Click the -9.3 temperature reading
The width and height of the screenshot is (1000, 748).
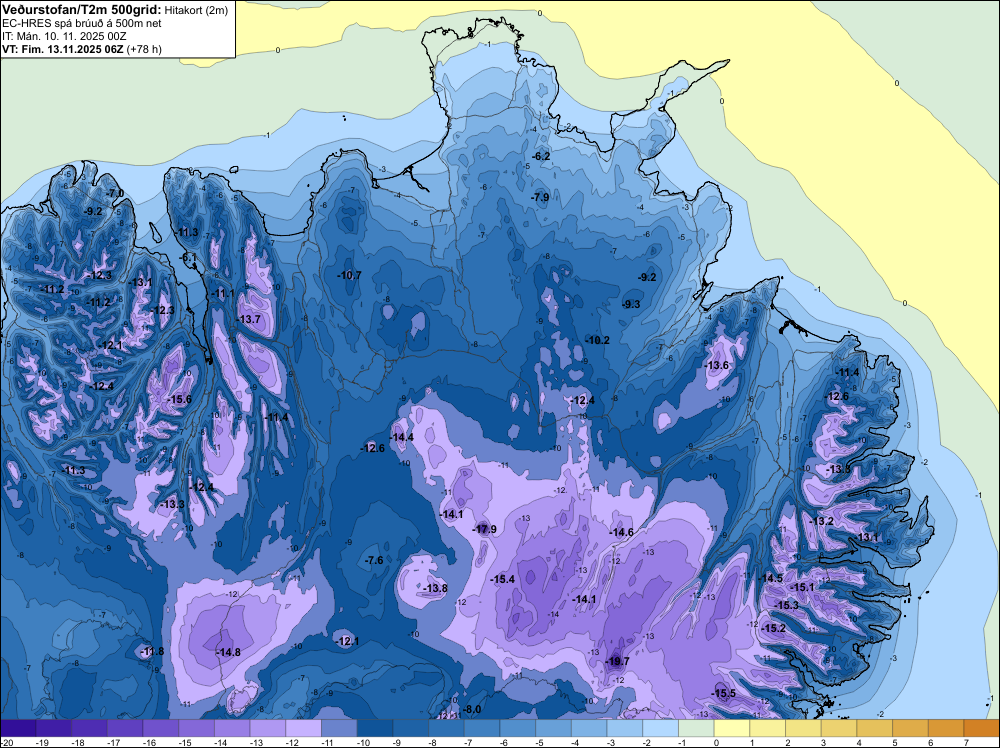click(x=631, y=304)
